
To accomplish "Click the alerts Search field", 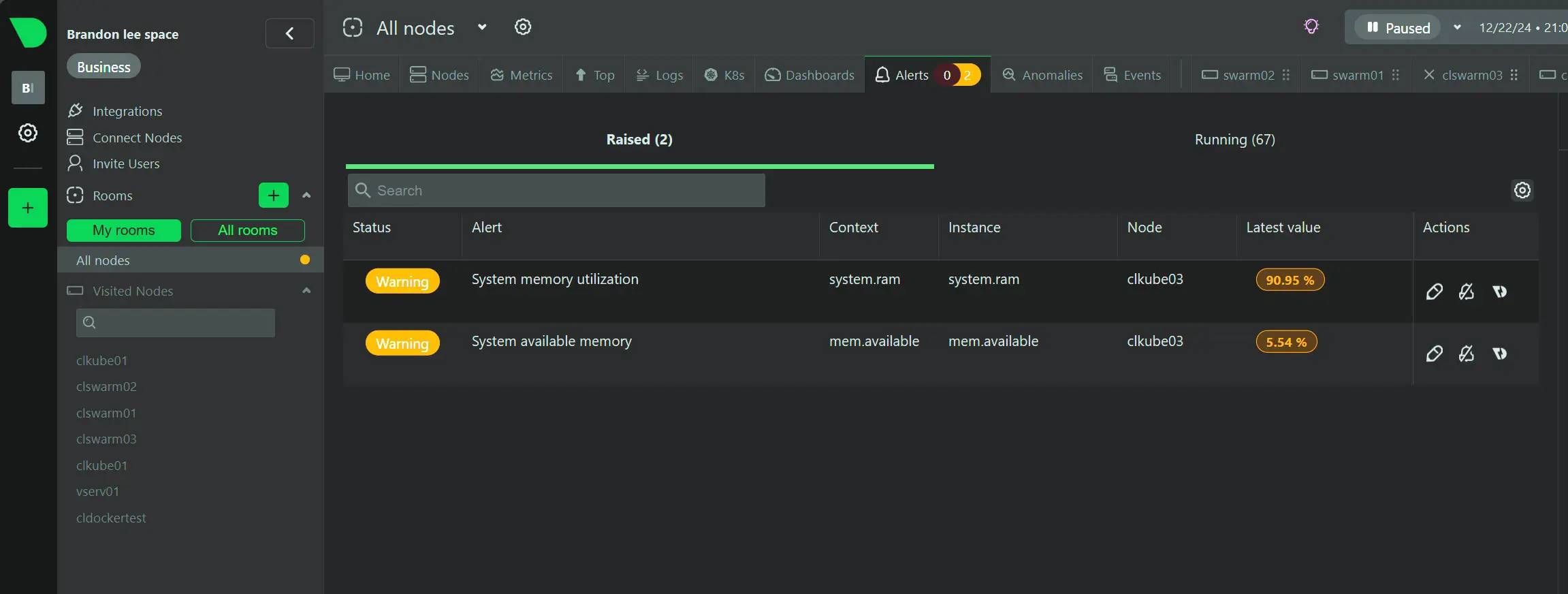I will coord(556,191).
